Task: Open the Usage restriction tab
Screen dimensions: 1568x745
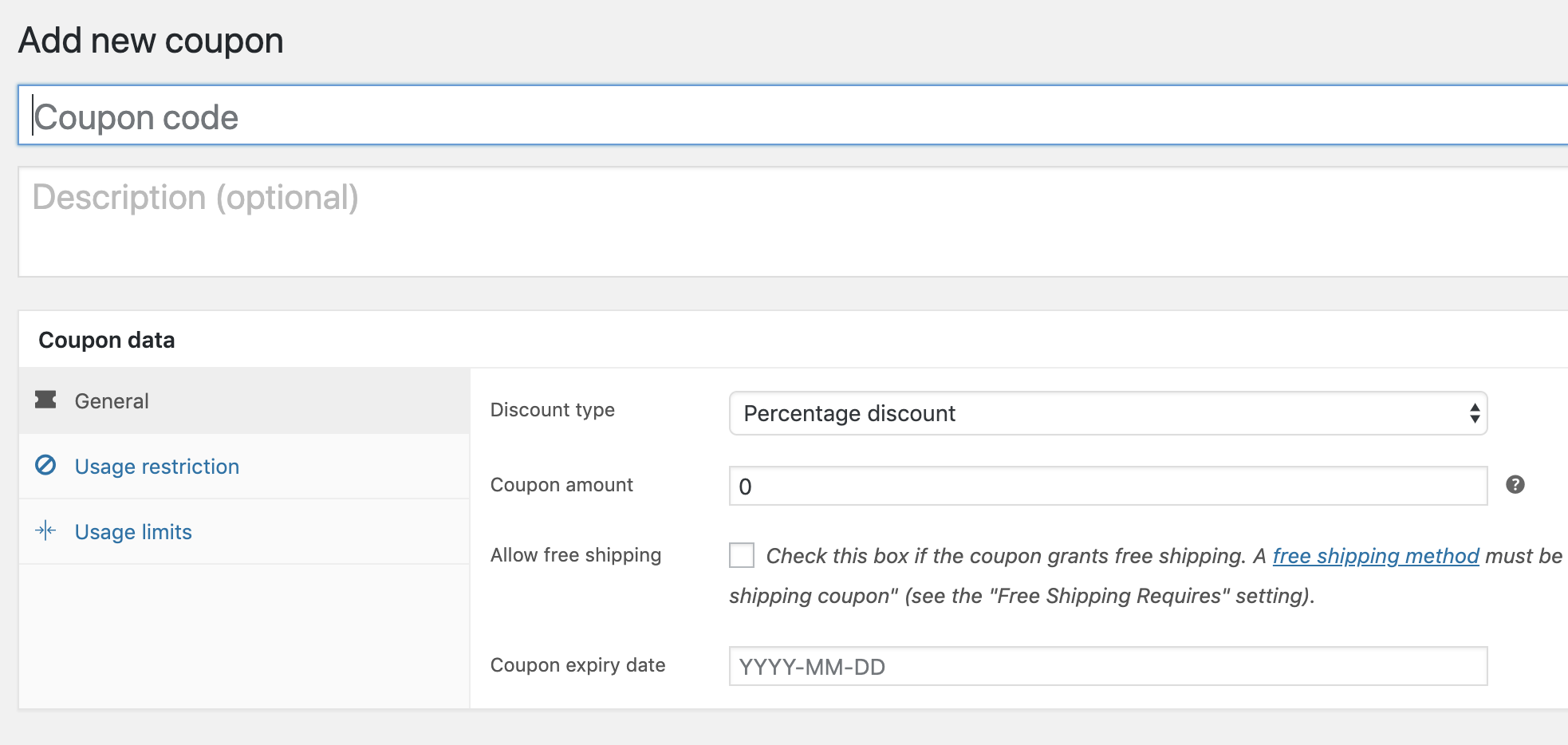Action: 156,467
